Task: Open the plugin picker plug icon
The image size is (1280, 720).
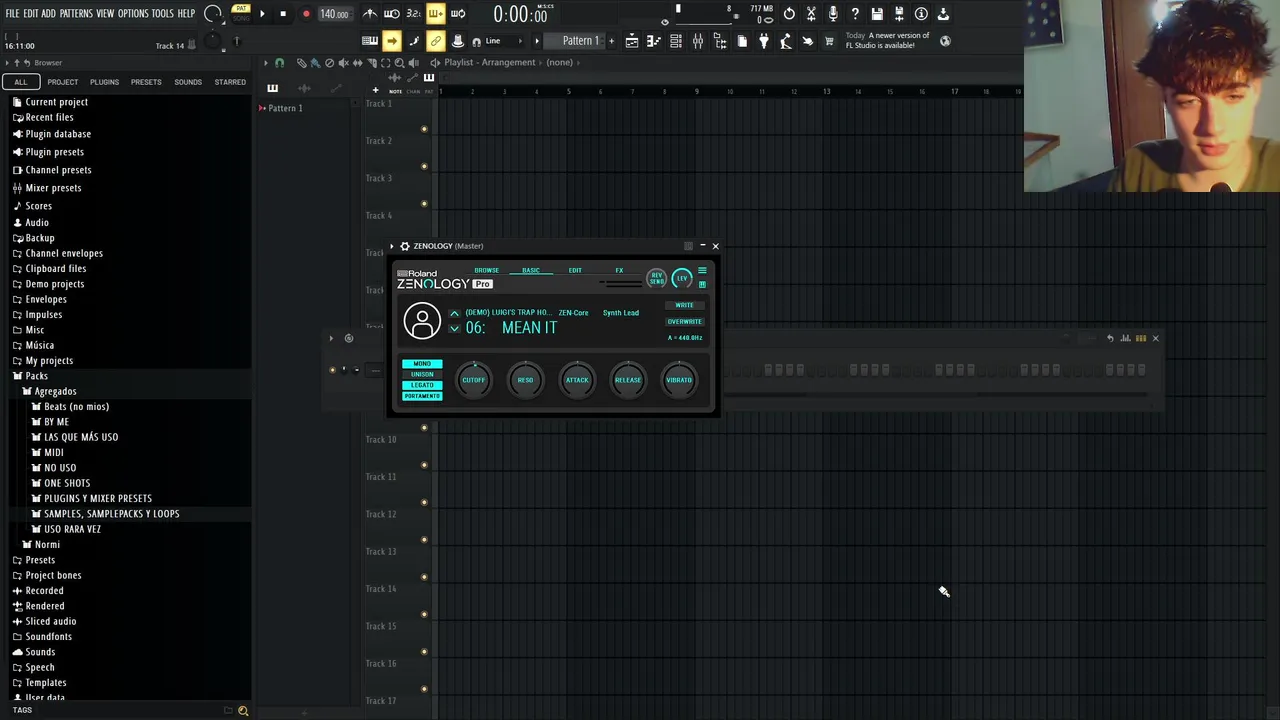Action: (x=764, y=41)
